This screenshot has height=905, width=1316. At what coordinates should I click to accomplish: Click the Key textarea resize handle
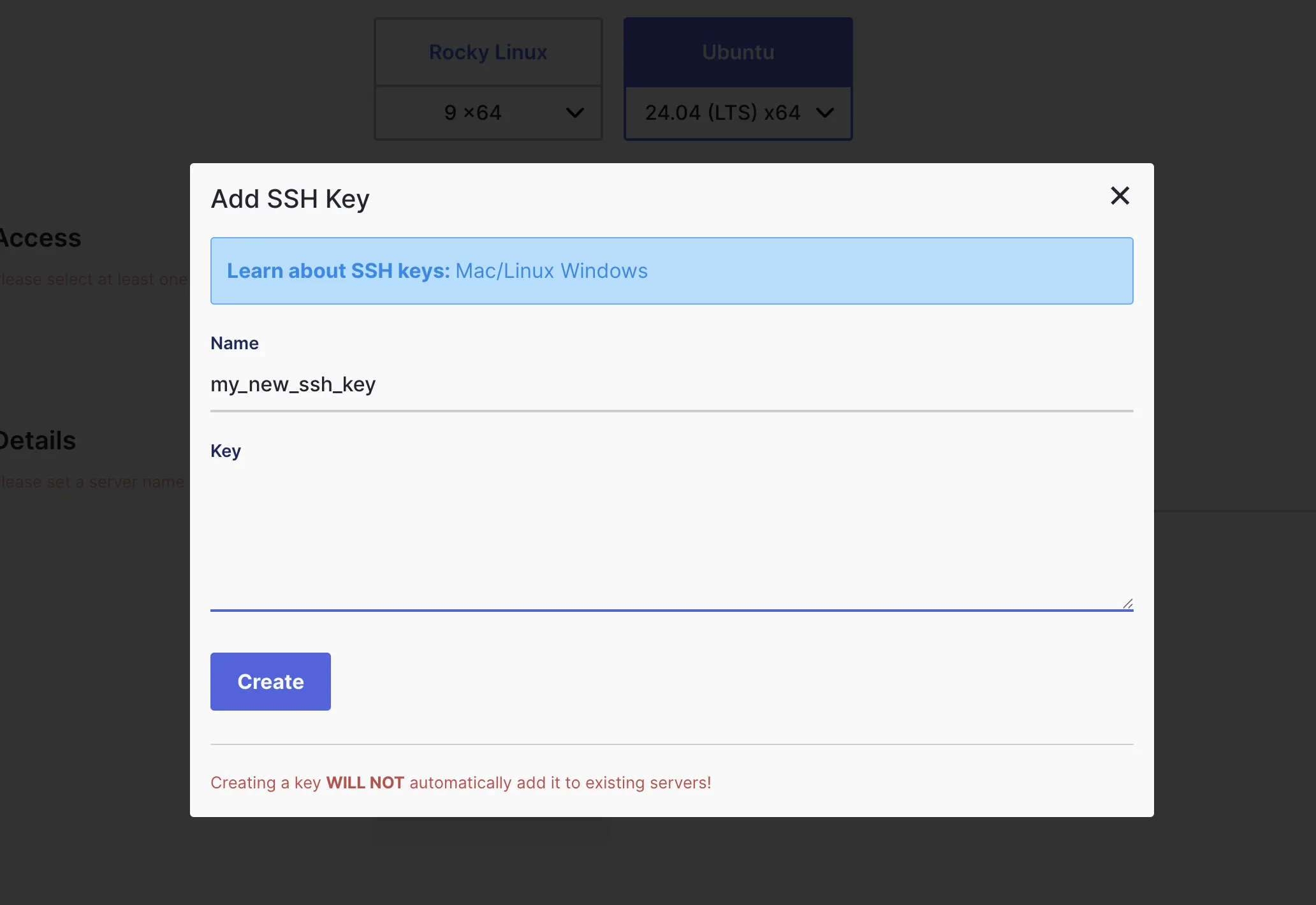pos(1127,604)
